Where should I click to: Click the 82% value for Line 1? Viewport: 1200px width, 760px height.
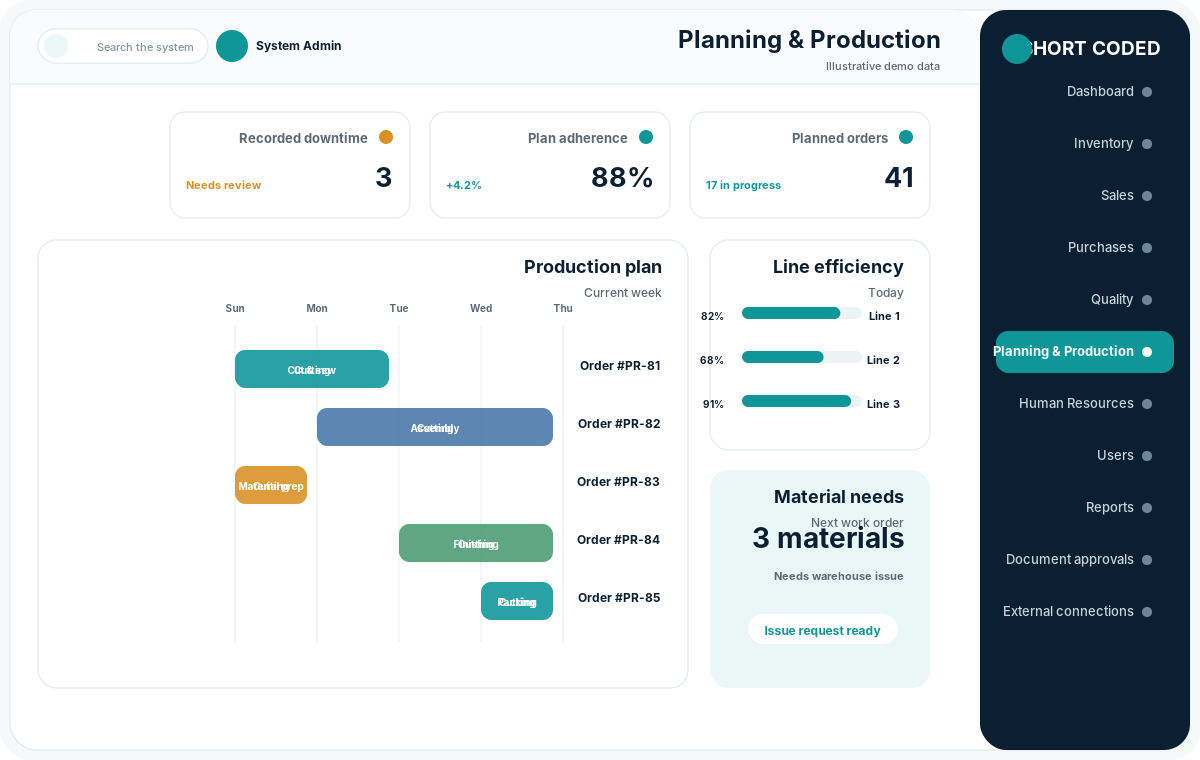[x=712, y=316]
